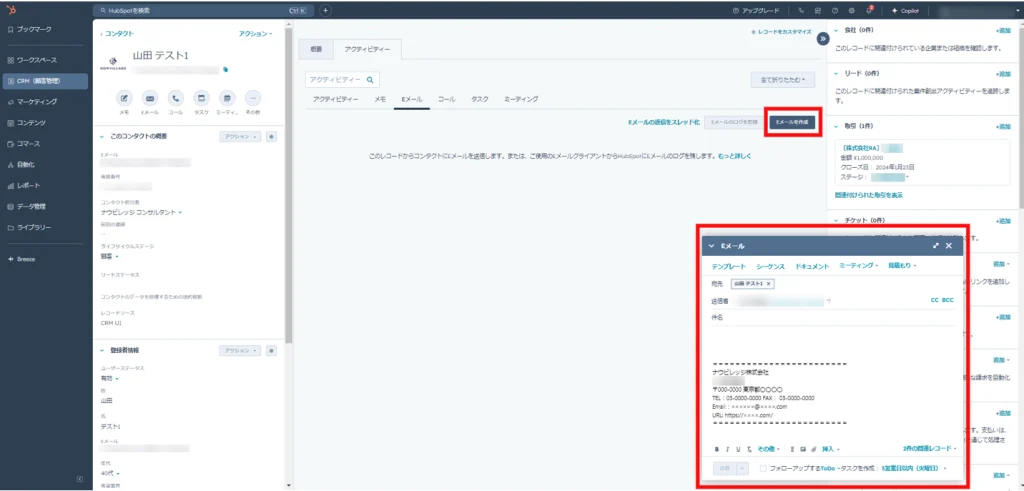Open settings gear icon in top bar
Viewport: 1024px width, 491px height.
[x=852, y=10]
